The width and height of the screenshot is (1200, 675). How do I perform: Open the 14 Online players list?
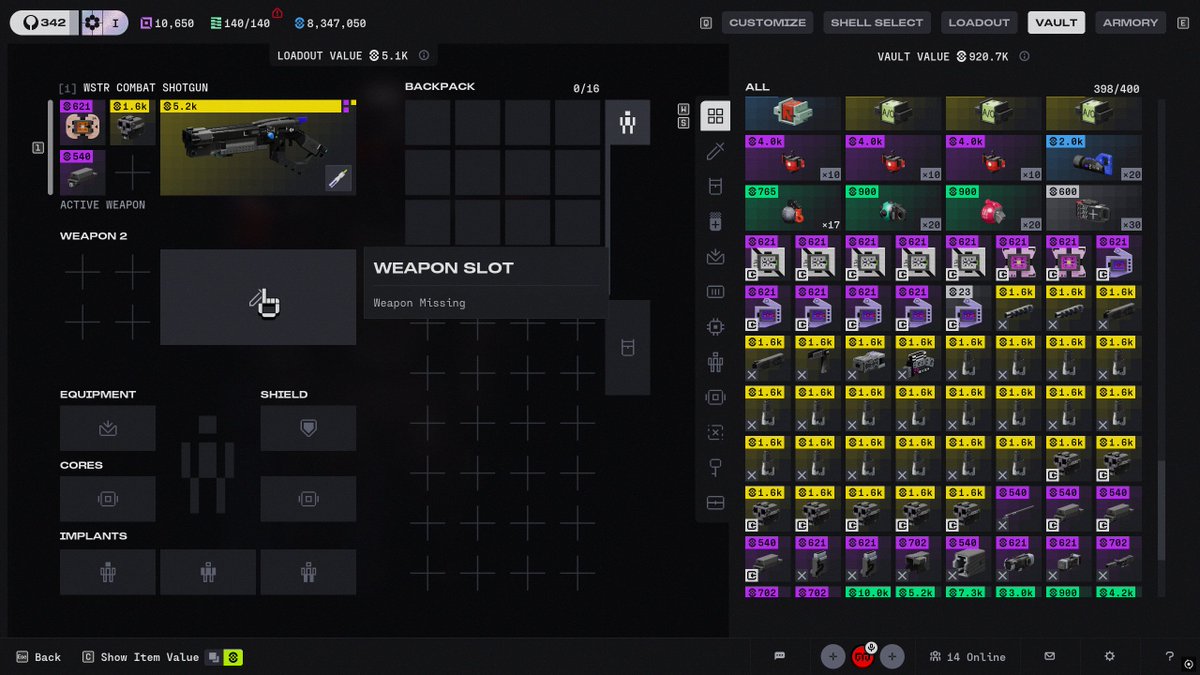point(967,657)
